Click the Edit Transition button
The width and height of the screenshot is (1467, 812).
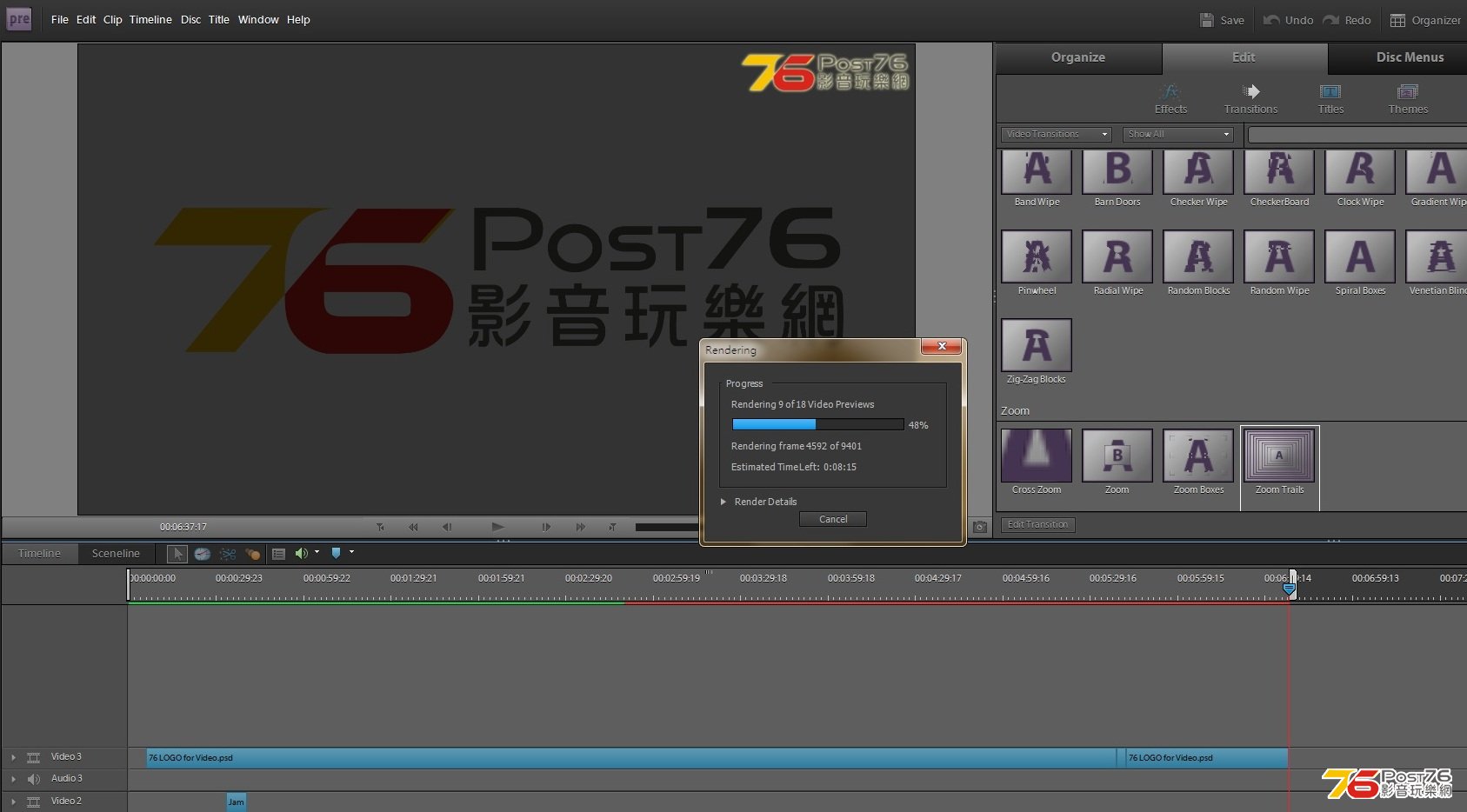[1037, 524]
